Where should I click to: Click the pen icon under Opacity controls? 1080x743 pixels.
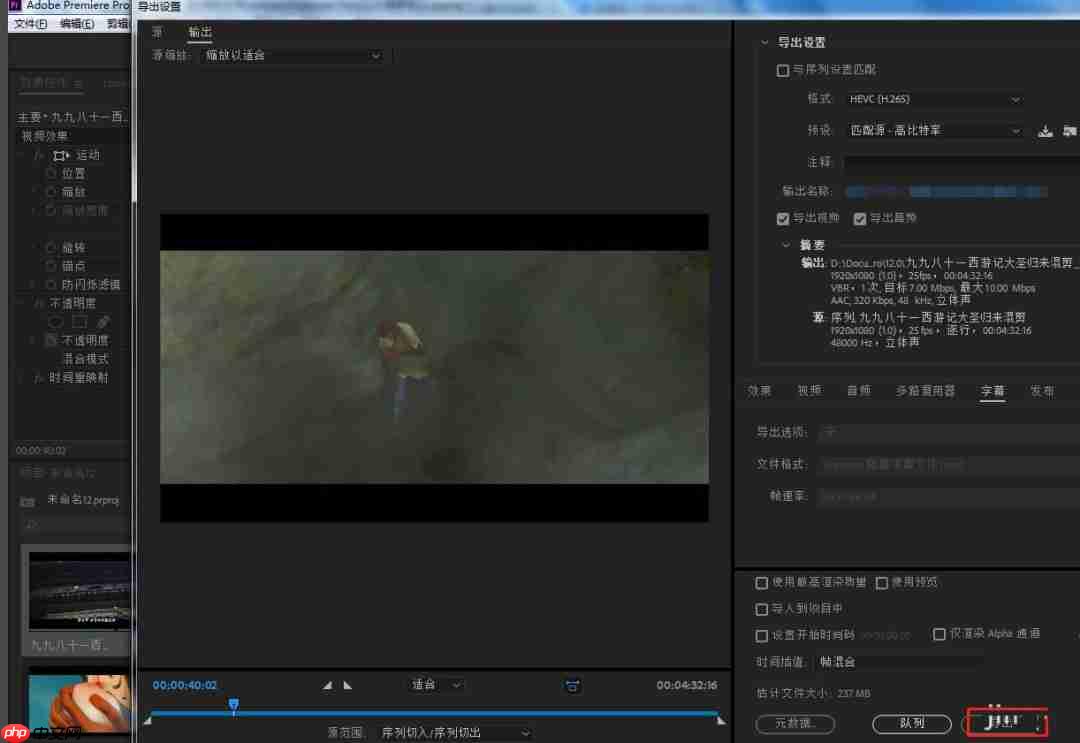pos(102,321)
